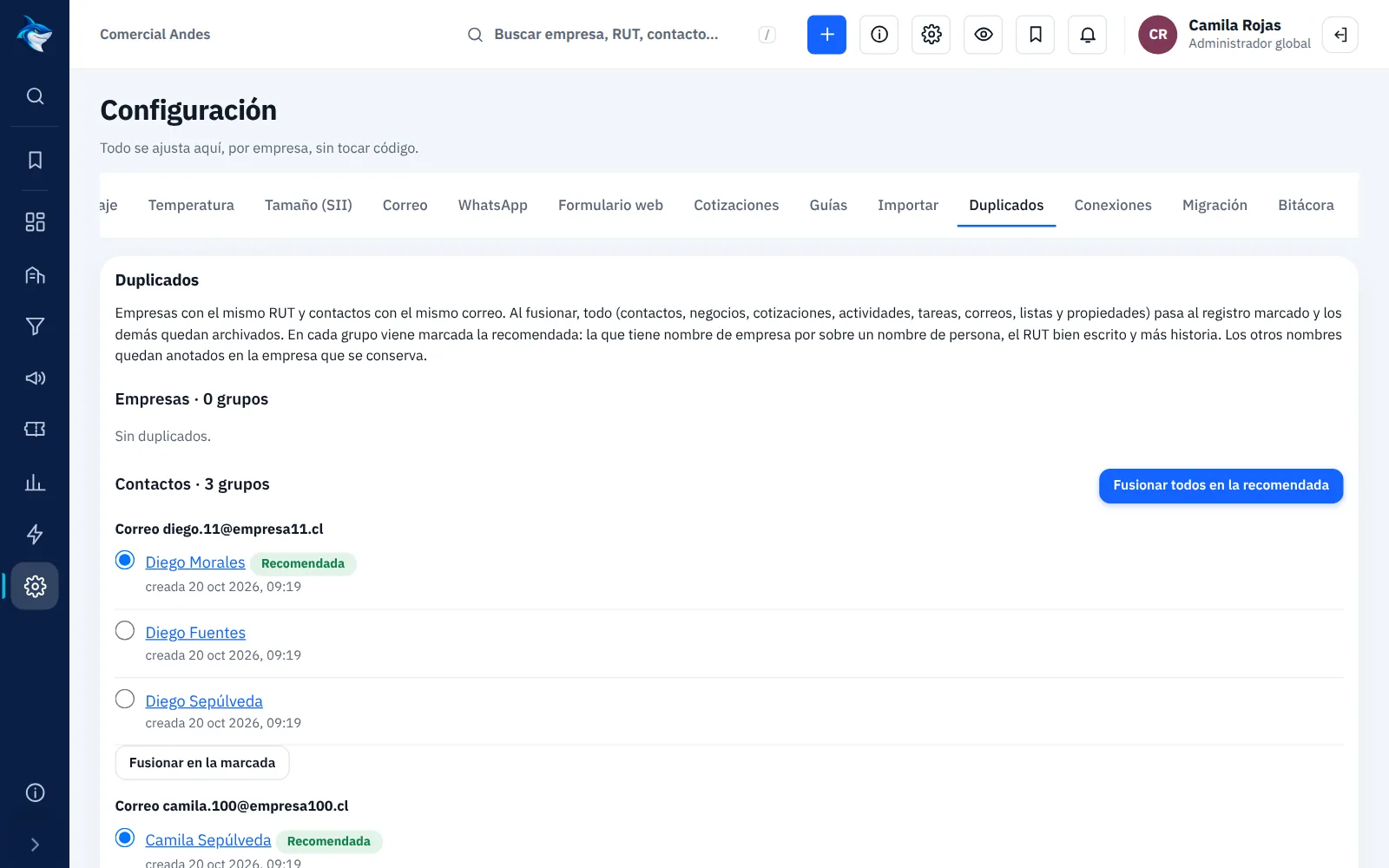The image size is (1389, 868).
Task: Toggle the eye view icon in top bar
Action: click(x=983, y=35)
